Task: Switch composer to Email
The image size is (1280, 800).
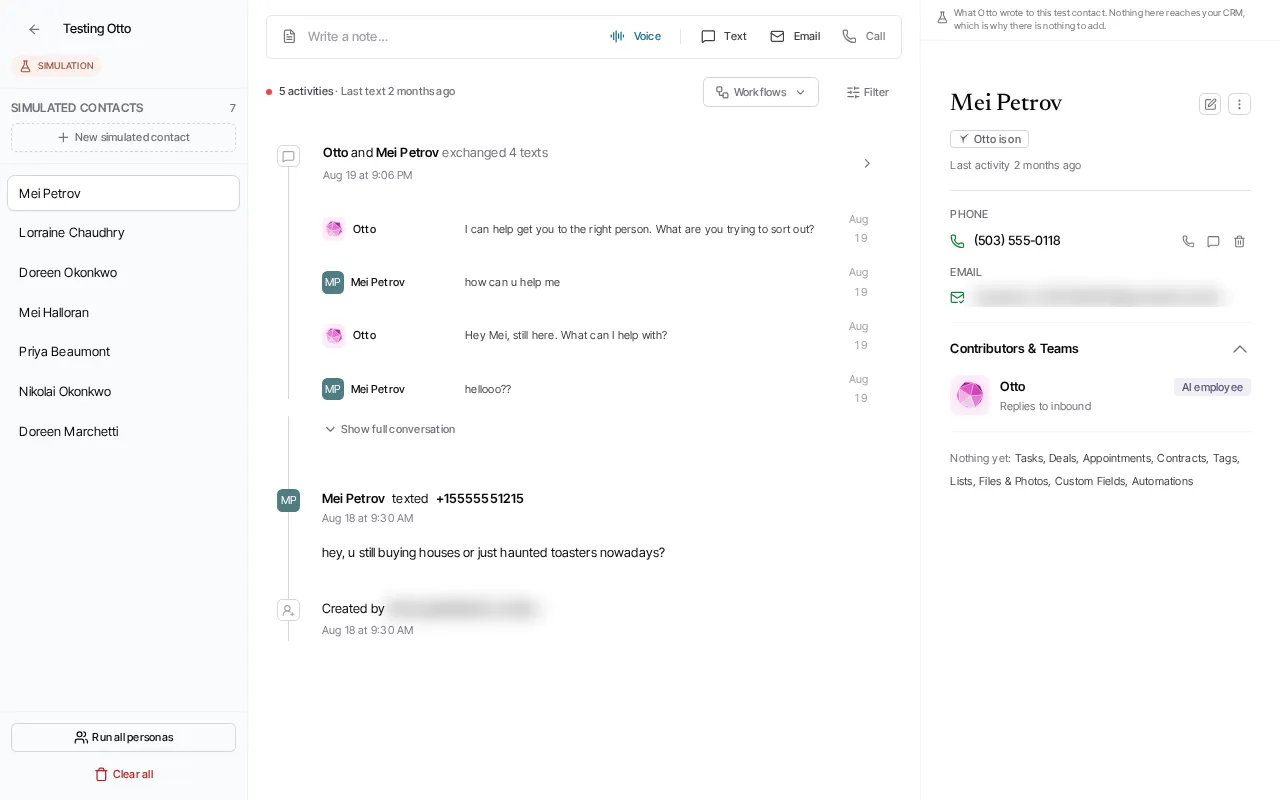Action: [795, 37]
